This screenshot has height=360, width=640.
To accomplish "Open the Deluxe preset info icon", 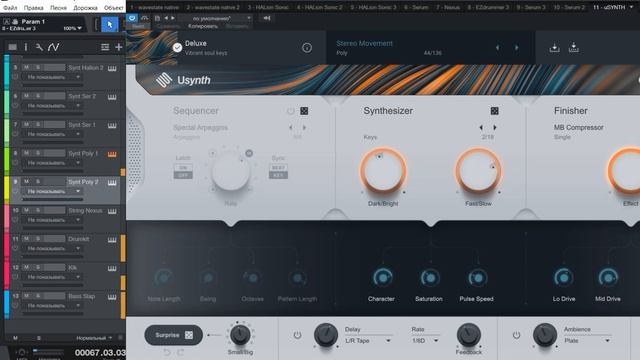I will (307, 48).
